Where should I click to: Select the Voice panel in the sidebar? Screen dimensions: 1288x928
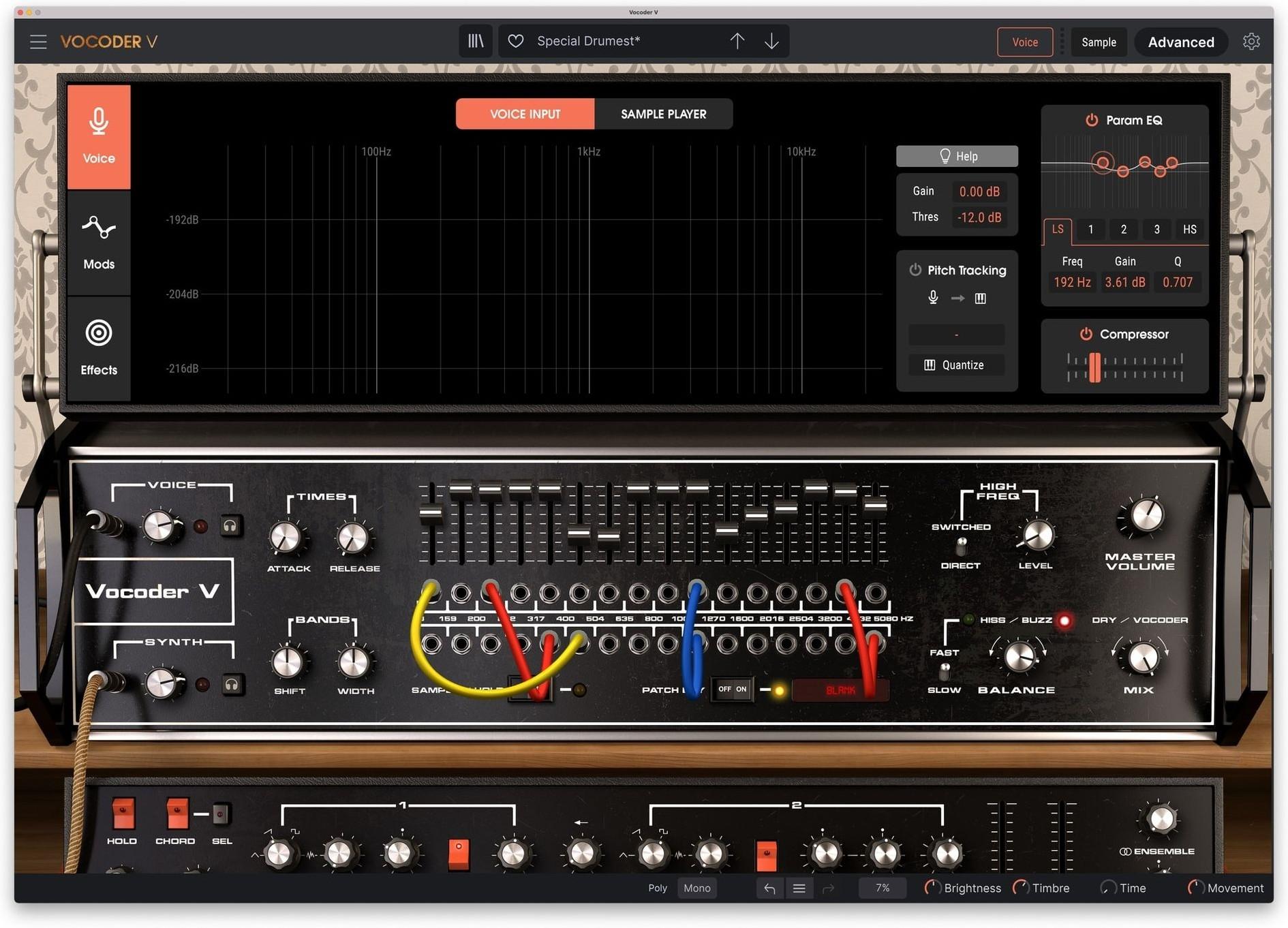pyautogui.click(x=98, y=136)
